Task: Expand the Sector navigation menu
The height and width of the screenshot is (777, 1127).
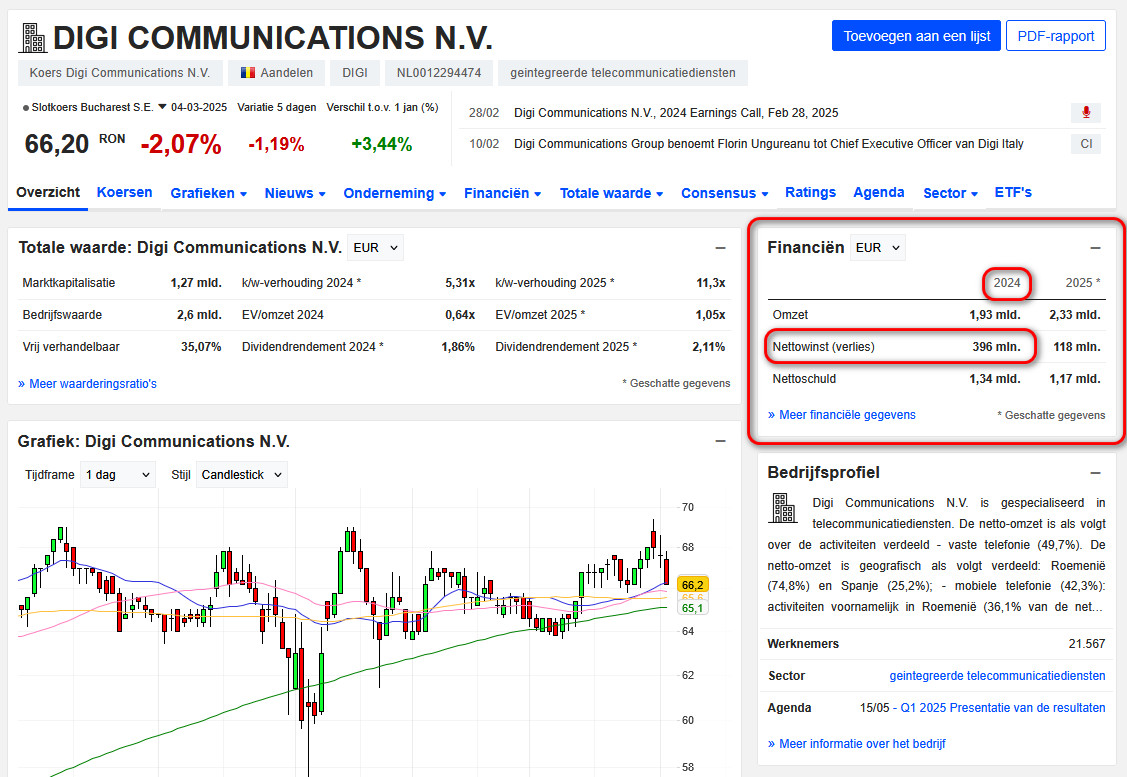Action: tap(950, 193)
